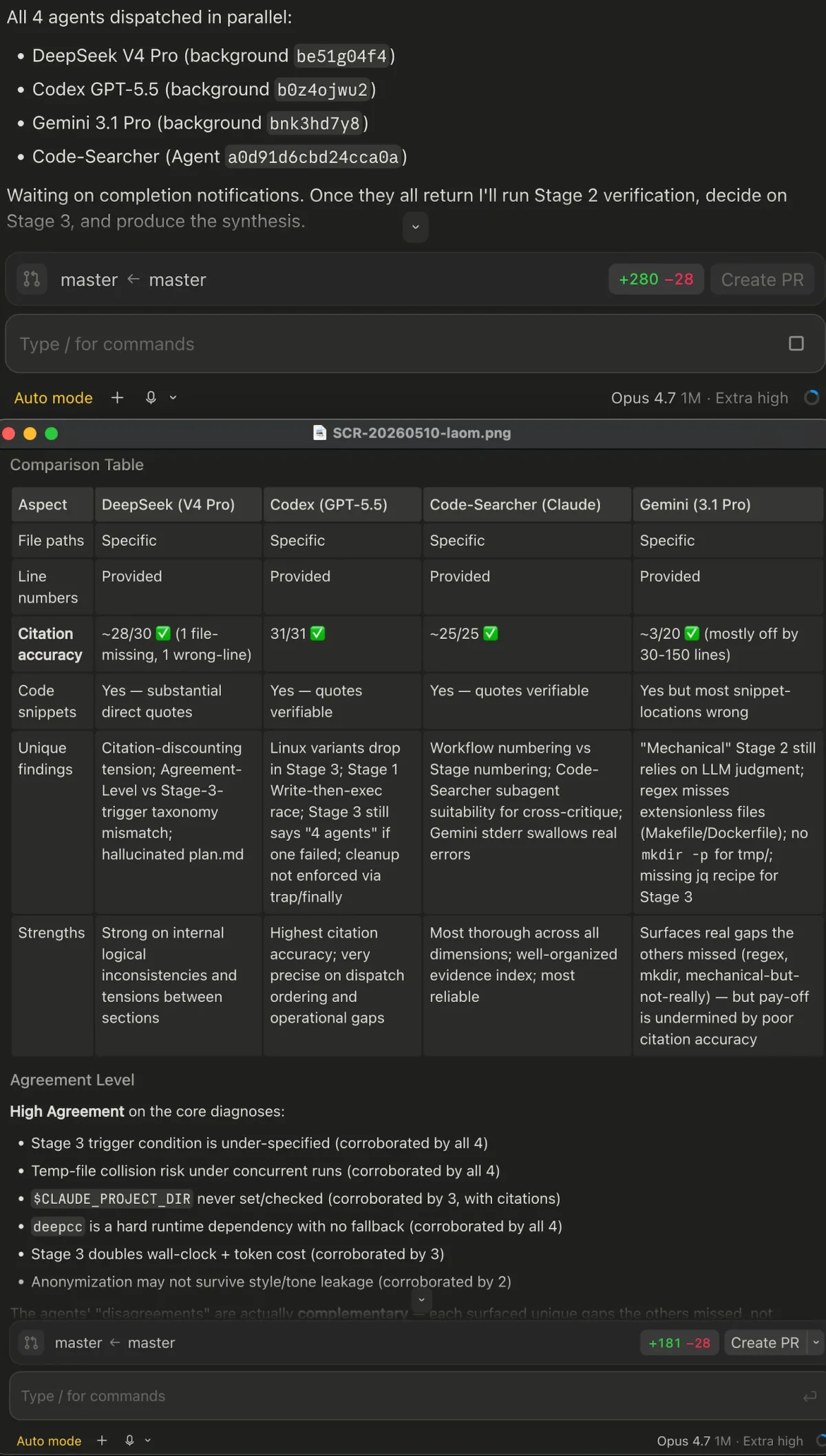The width and height of the screenshot is (826, 1456).
Task: Open the Opus 4.7 selector in the preview's bottom bar
Action: 730,1440
